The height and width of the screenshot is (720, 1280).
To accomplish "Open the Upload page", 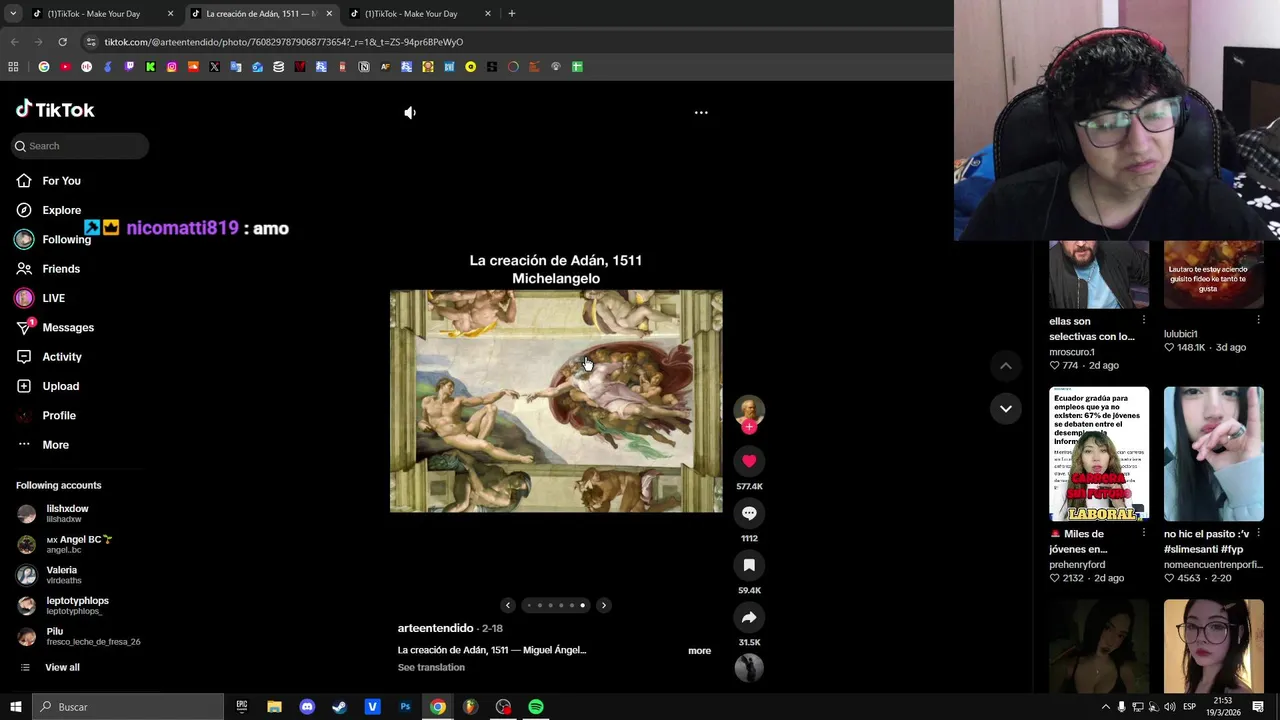I will [60, 386].
